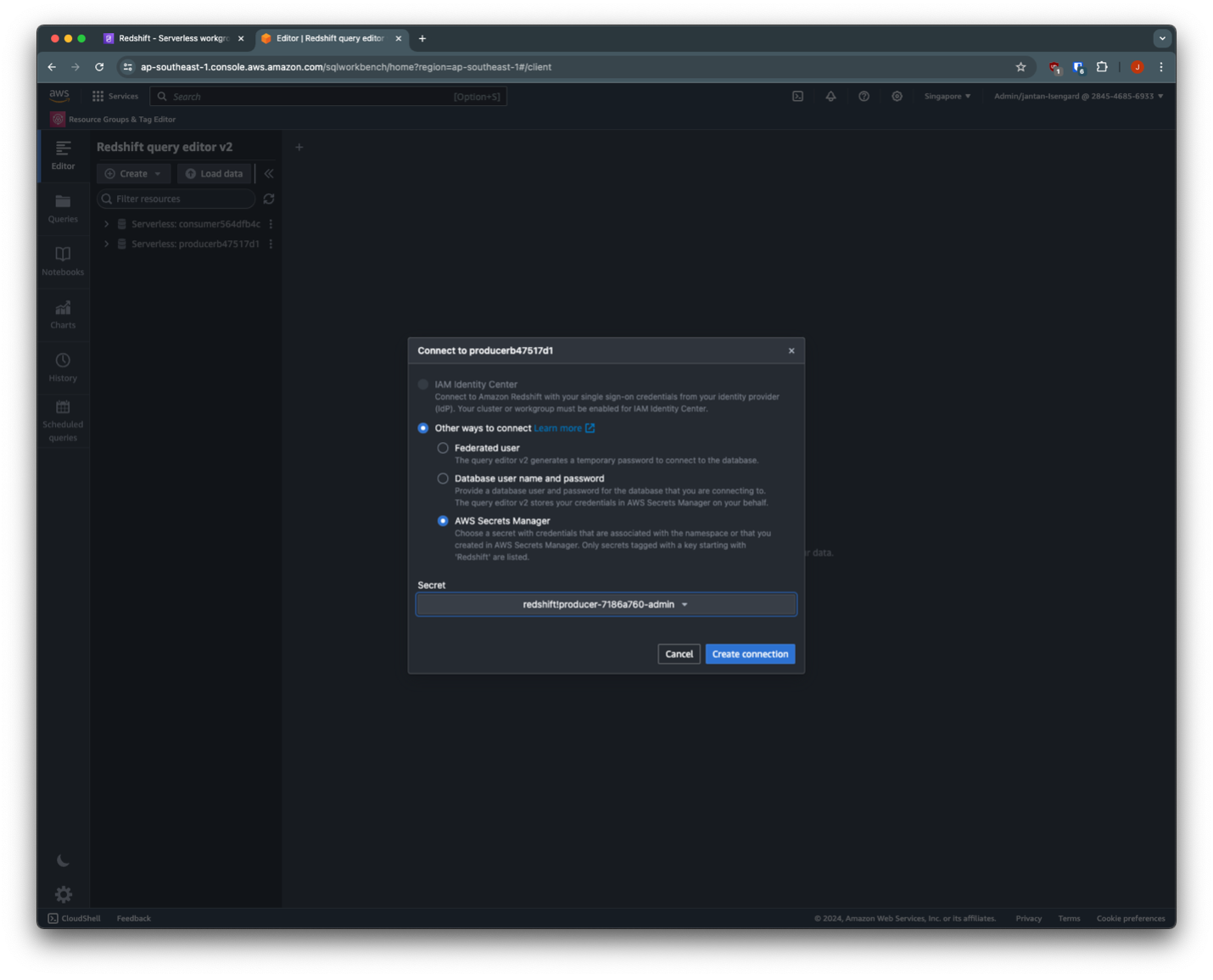This screenshot has width=1213, height=980.
Task: Click the Load data button
Action: pos(214,174)
